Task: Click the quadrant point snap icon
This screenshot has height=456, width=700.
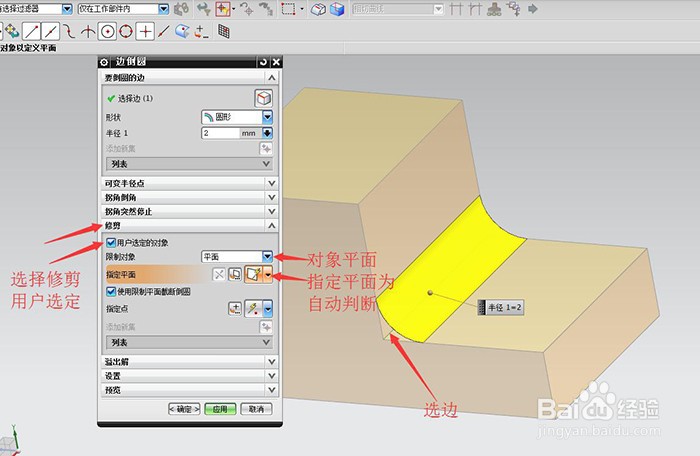Action: 126,32
